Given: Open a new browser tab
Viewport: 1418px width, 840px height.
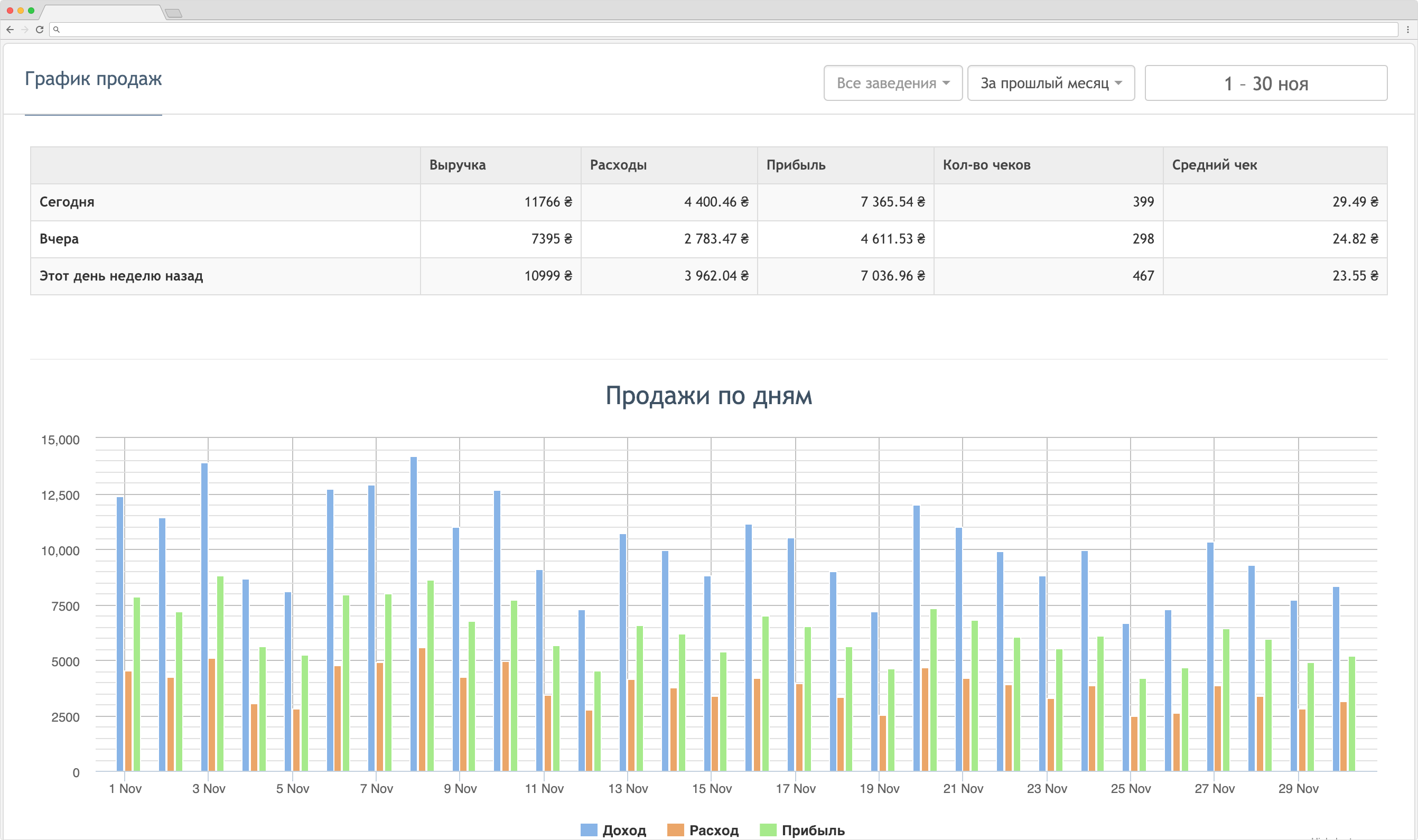Looking at the screenshot, I should point(174,13).
